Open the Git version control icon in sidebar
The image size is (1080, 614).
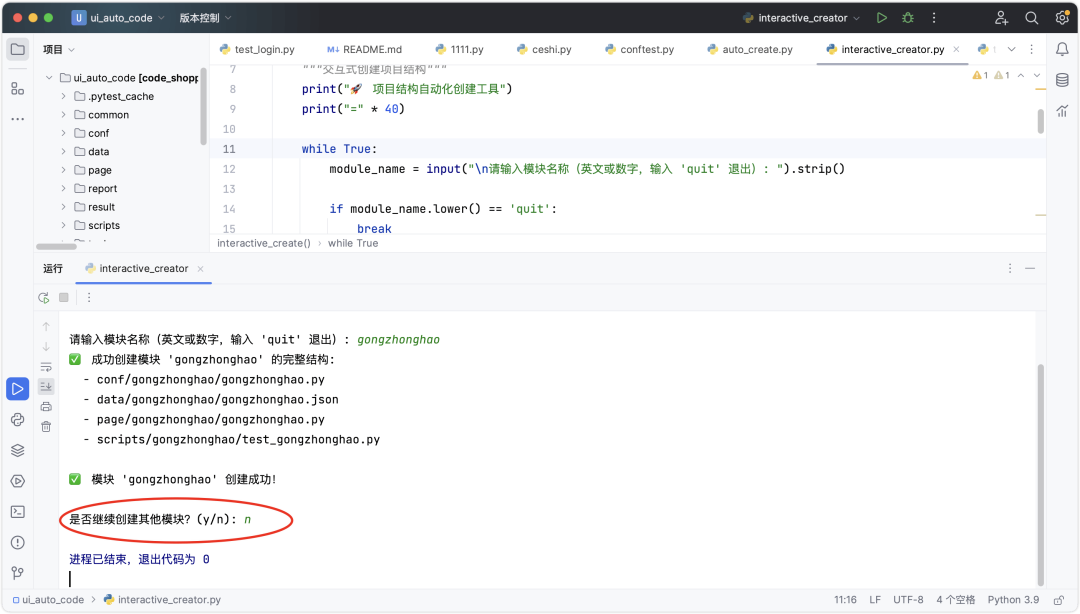pyautogui.click(x=18, y=573)
